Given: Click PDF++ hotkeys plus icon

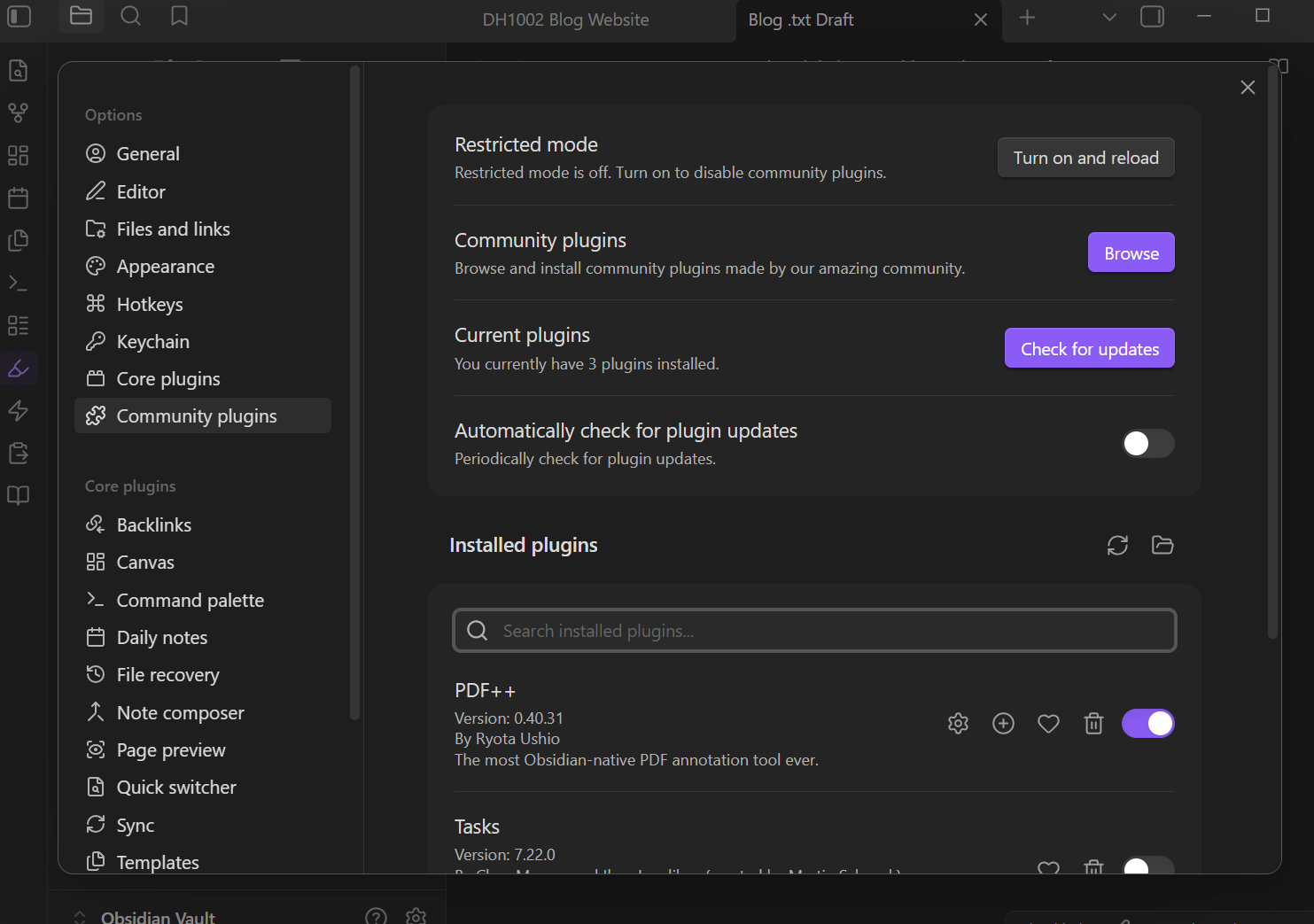Looking at the screenshot, I should (x=1003, y=724).
